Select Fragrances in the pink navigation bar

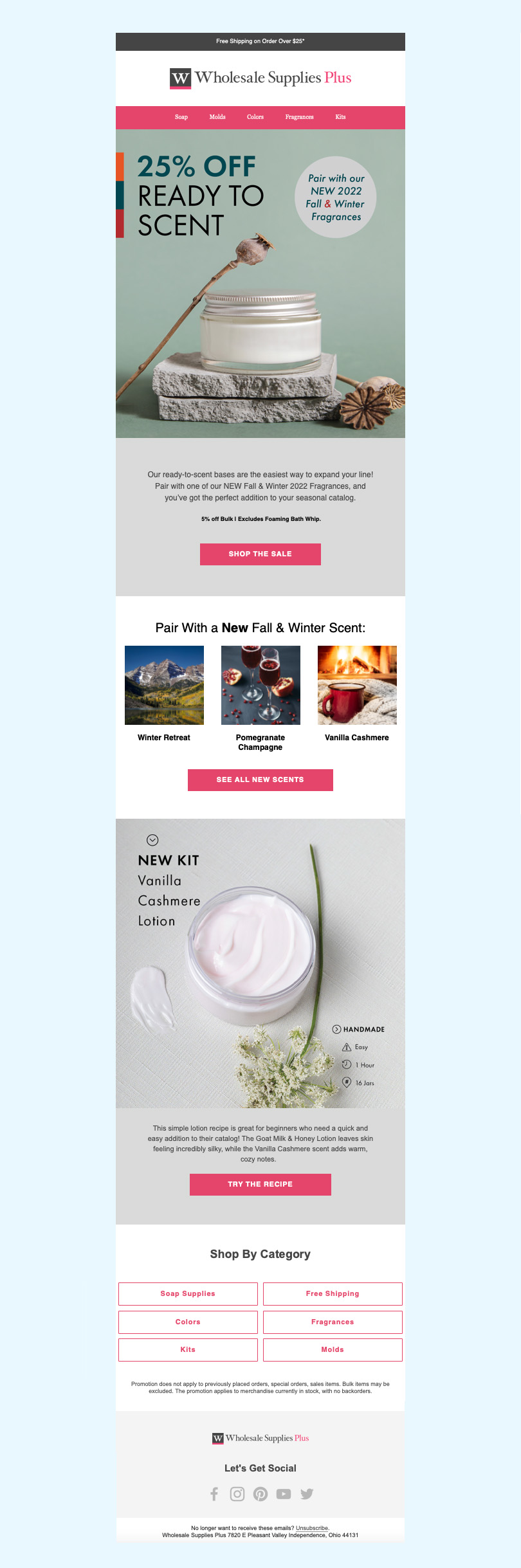click(x=299, y=117)
